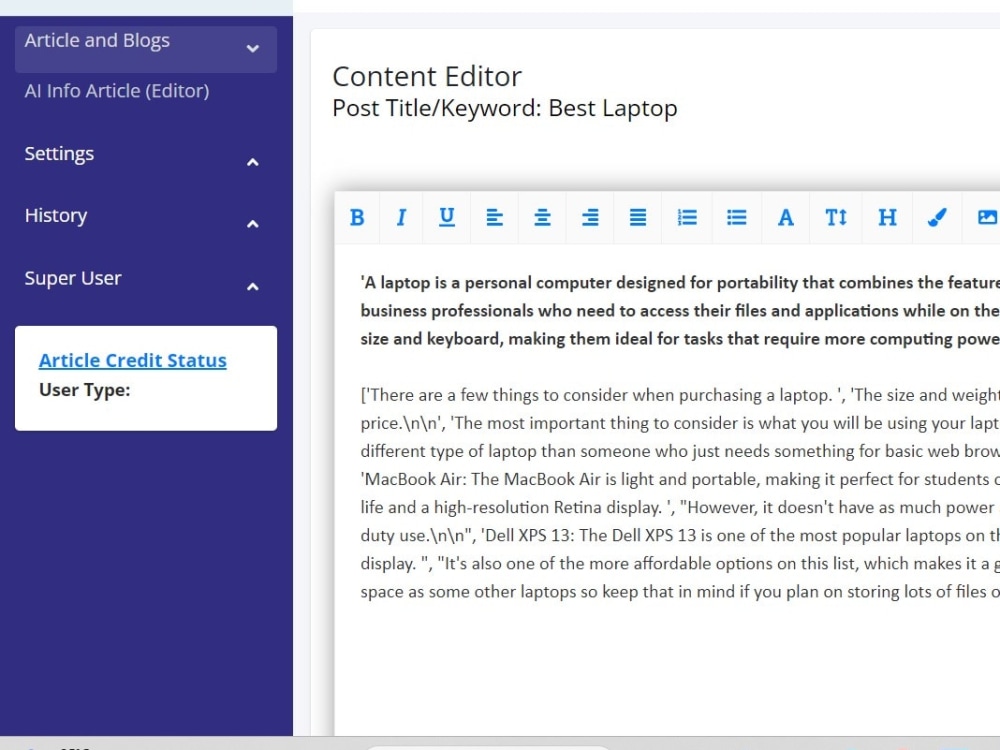Screen dimensions: 1000x750
Task: Open the Super User sidebar menu
Action: (73, 278)
